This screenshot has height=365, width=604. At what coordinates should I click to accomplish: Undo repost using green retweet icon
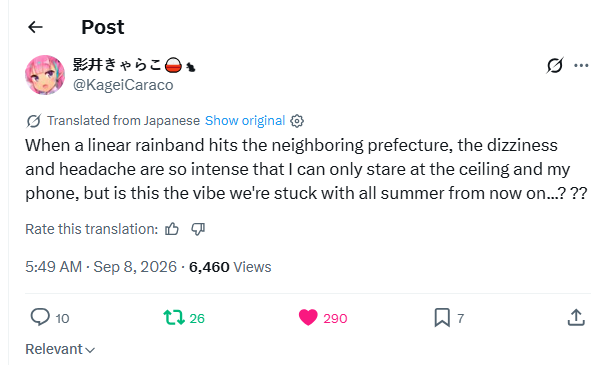click(x=174, y=318)
